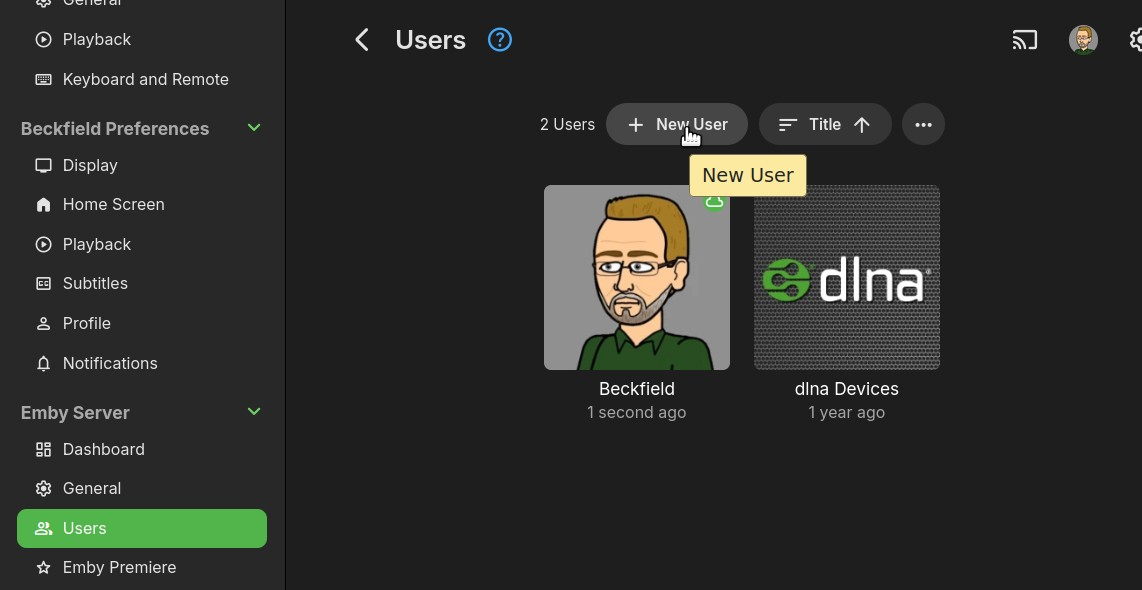Image resolution: width=1142 pixels, height=590 pixels.
Task: Change the Title sort order
Action: pos(824,125)
